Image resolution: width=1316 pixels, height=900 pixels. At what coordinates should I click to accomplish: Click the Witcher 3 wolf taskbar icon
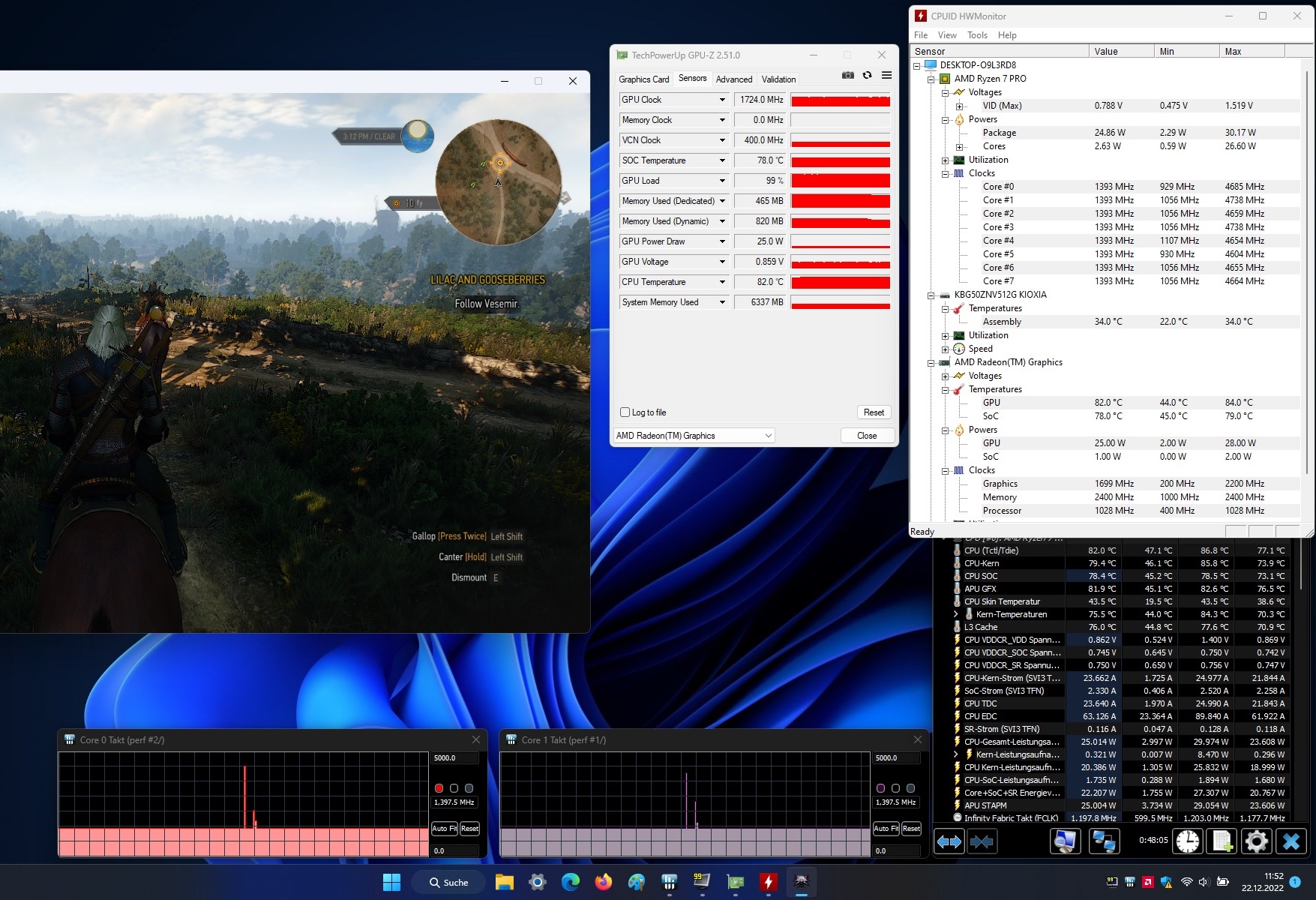[x=802, y=882]
